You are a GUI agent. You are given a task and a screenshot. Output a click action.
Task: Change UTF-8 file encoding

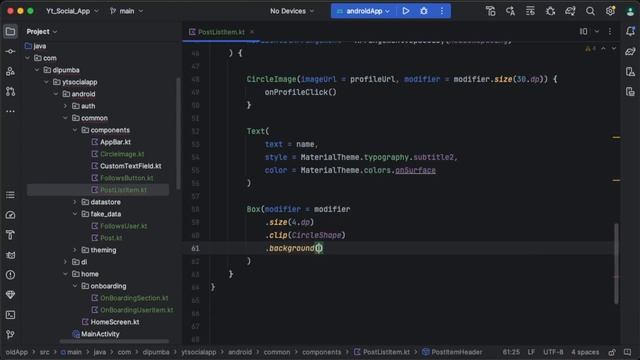[x=553, y=352]
